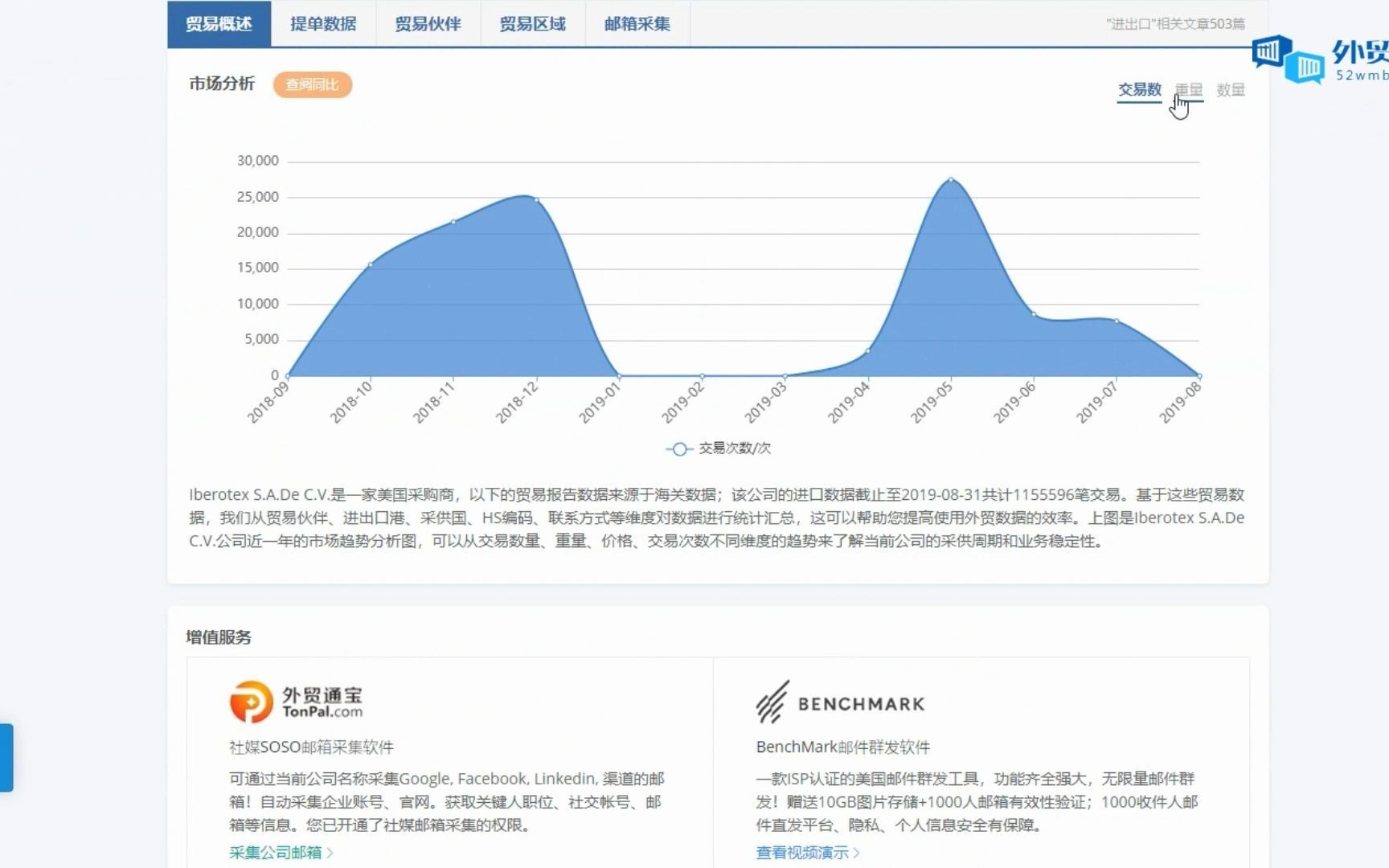Click the 2019-06 data point on chart

click(x=1034, y=314)
